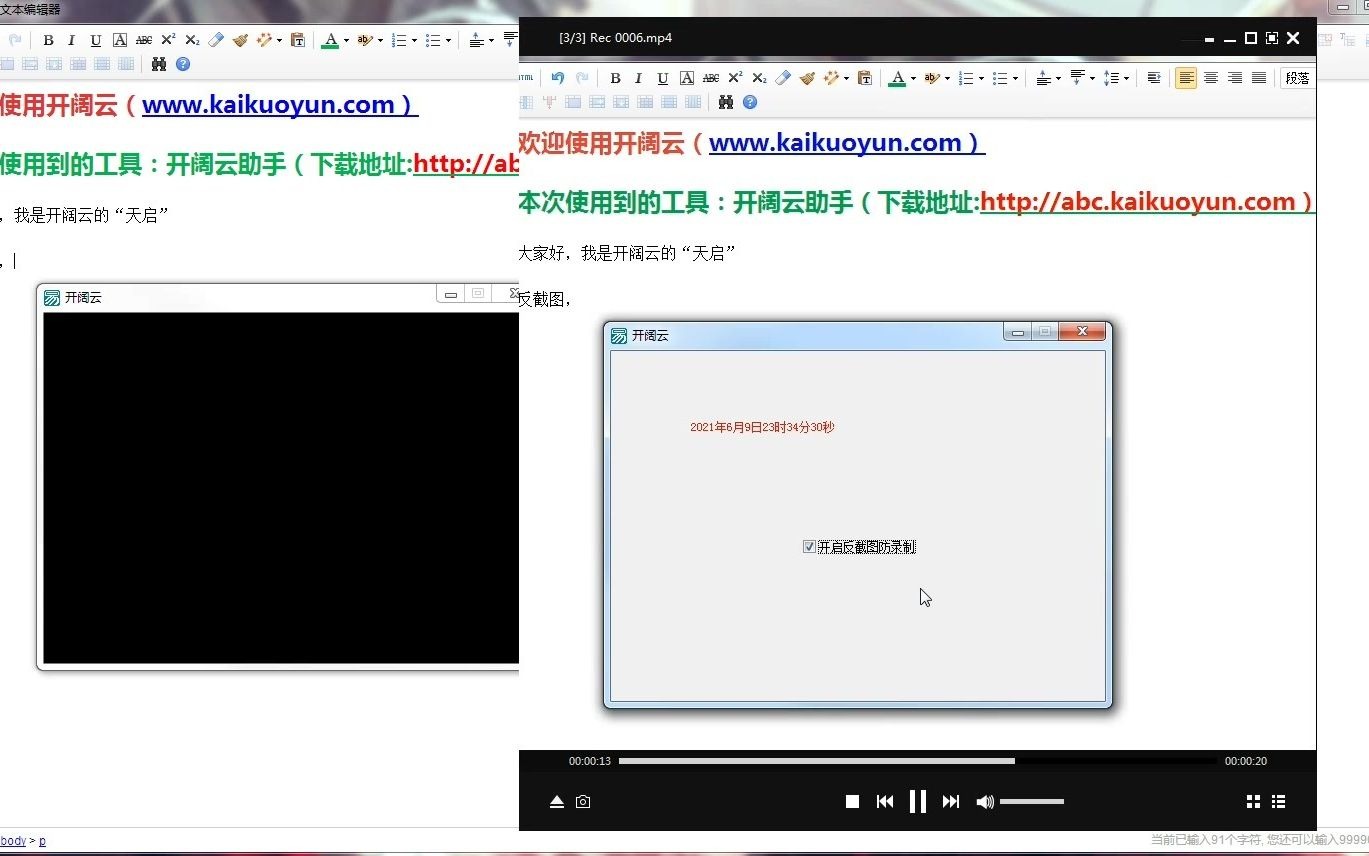Click the [3/3] Rec 0006.mp4 title
The width and height of the screenshot is (1369, 856).
(x=615, y=38)
